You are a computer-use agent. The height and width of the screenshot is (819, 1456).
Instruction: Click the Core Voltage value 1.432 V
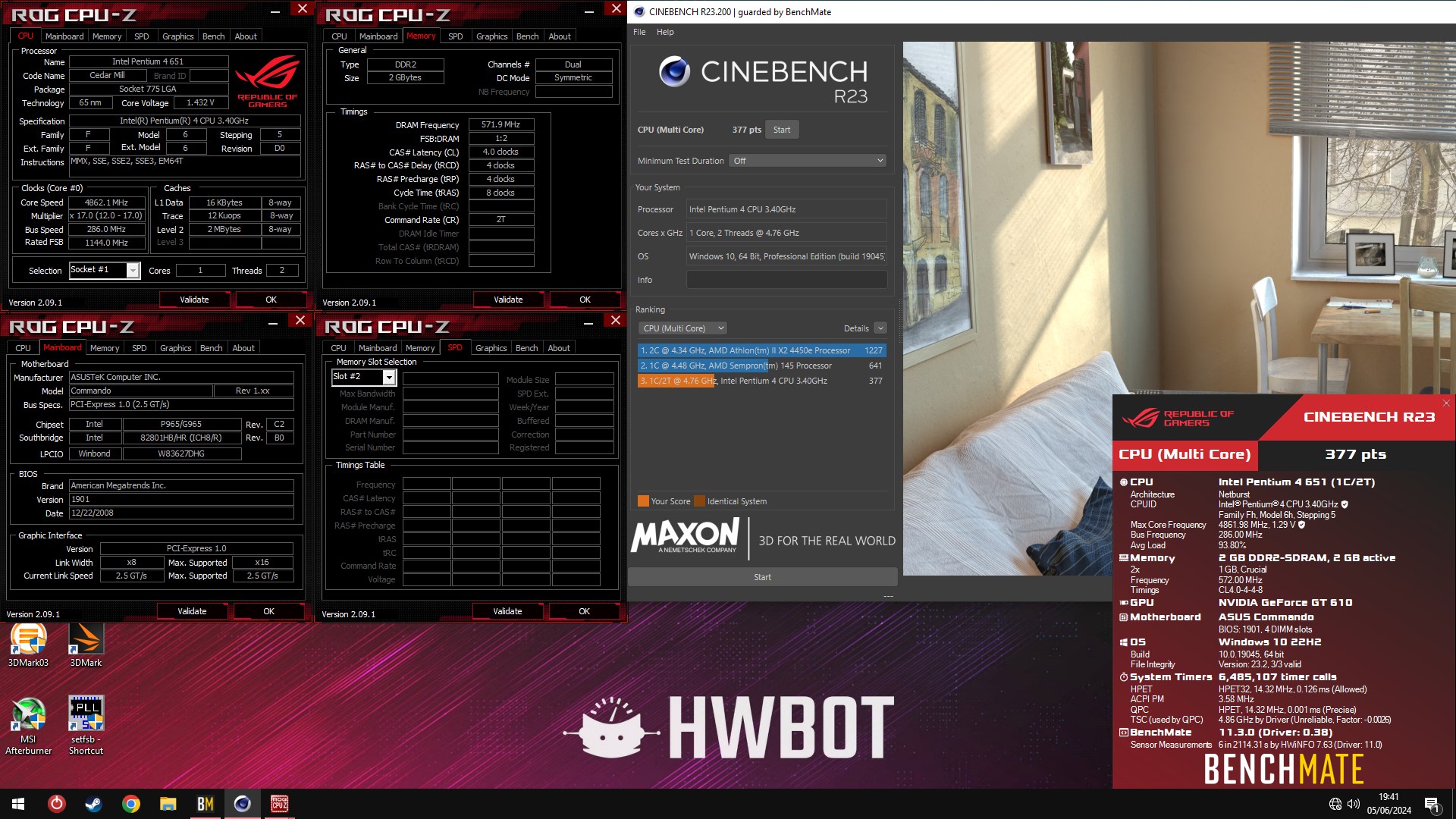click(200, 103)
